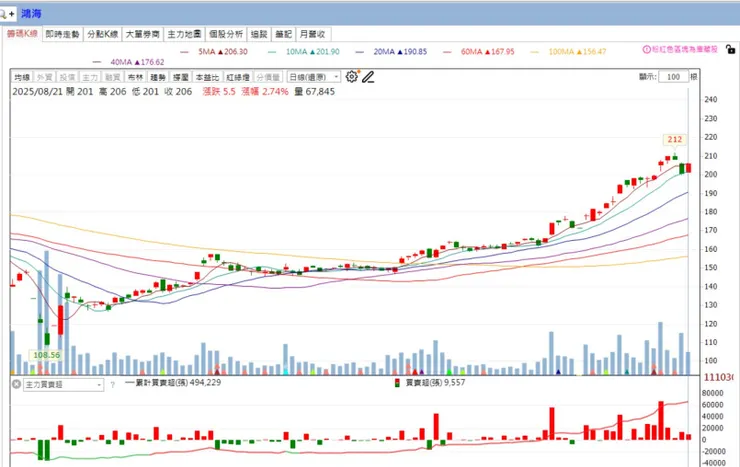
Task: Click the pink info circle icon
Action: click(x=647, y=49)
